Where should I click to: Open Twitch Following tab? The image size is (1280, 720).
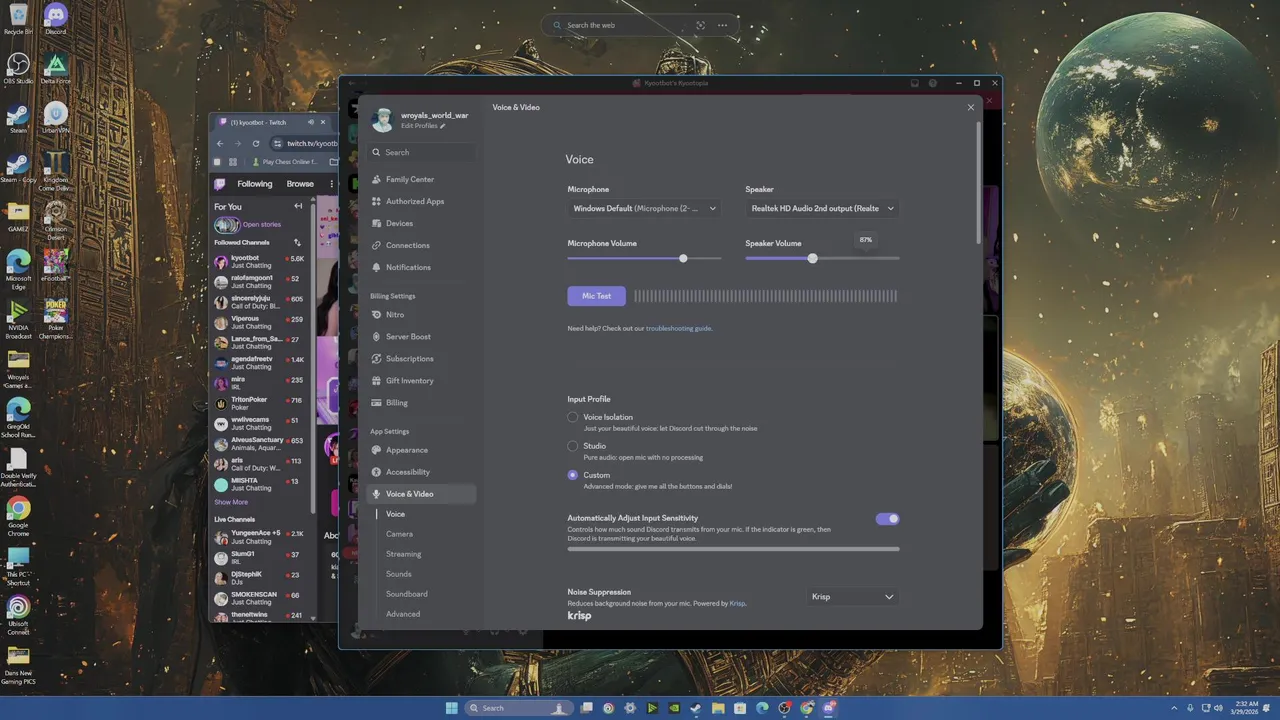(254, 184)
